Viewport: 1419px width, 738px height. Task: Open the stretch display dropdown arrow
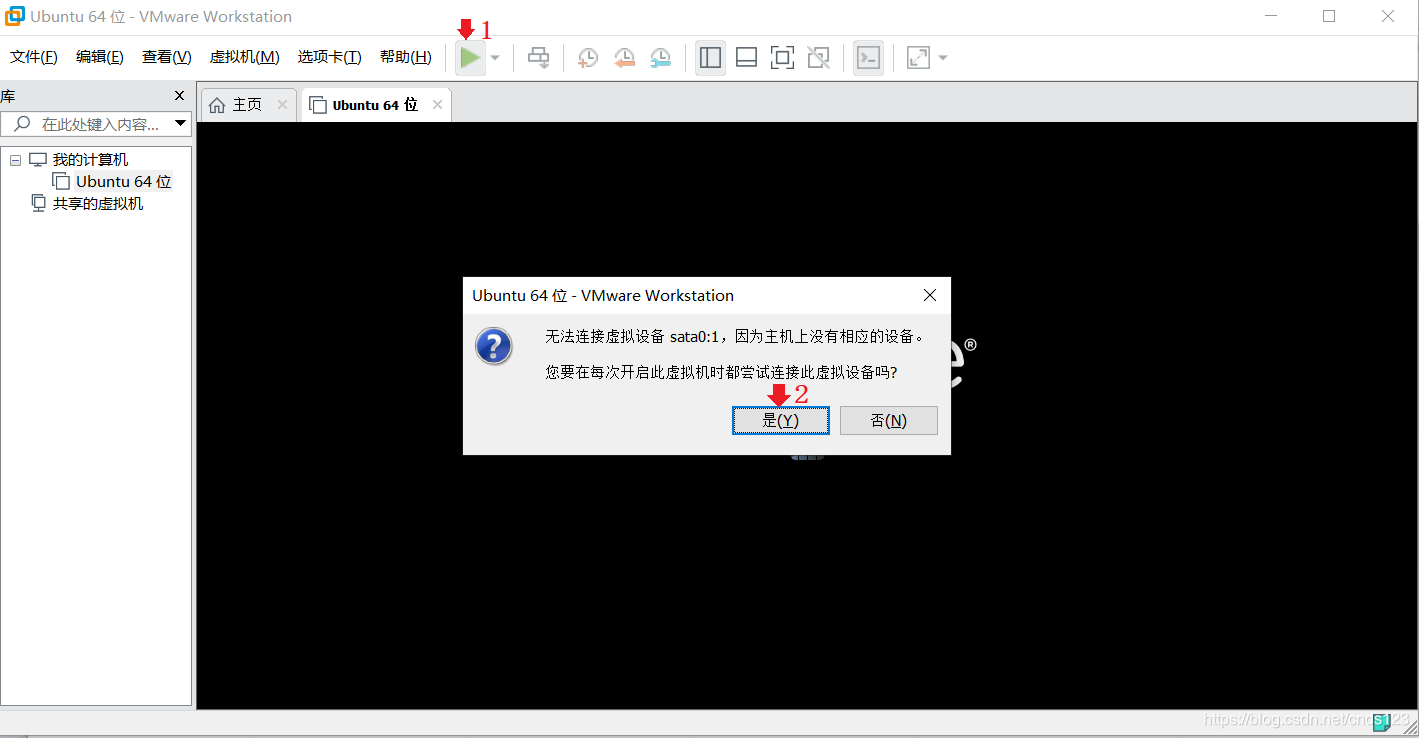pos(943,58)
